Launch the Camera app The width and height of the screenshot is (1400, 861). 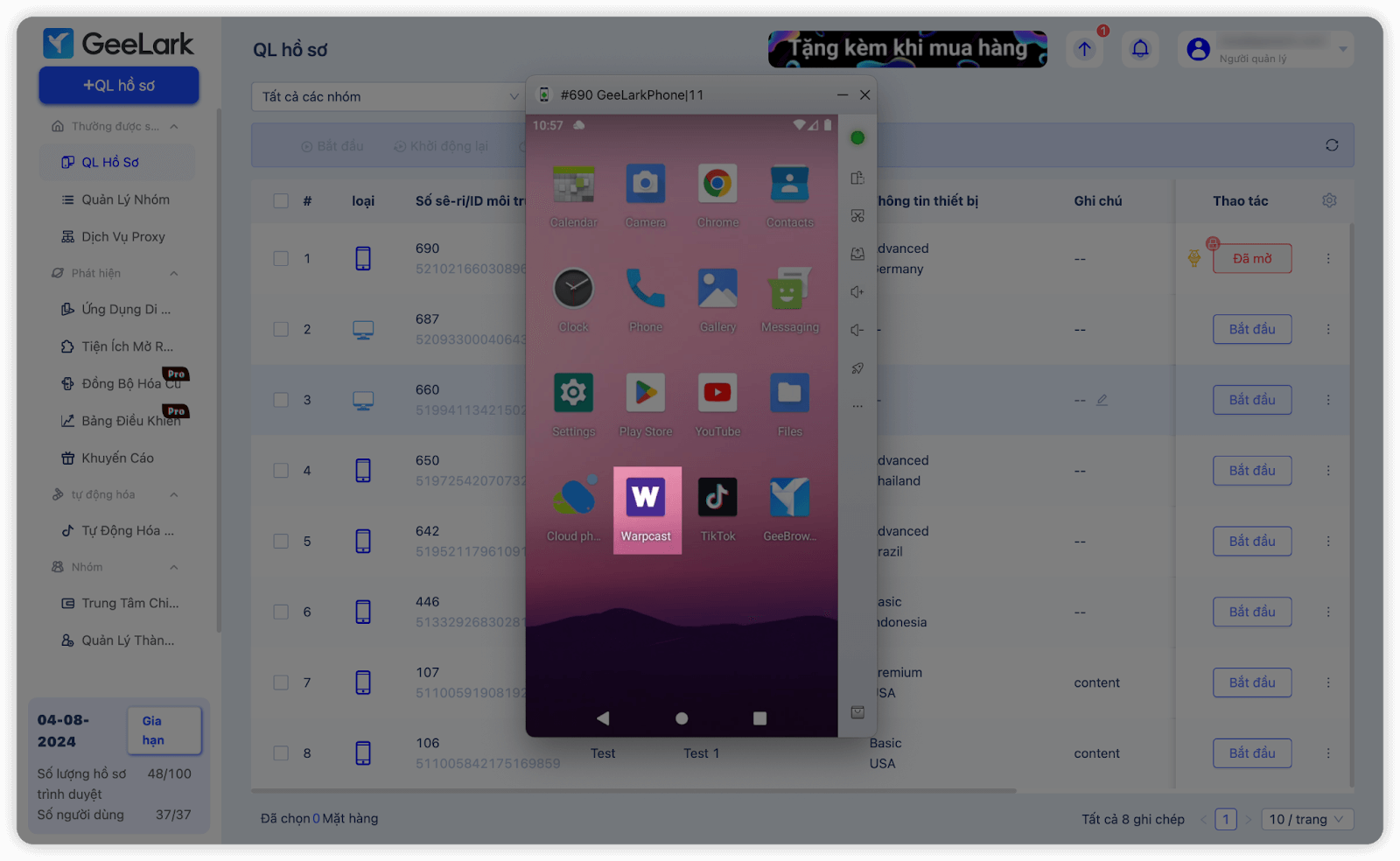[x=646, y=195]
